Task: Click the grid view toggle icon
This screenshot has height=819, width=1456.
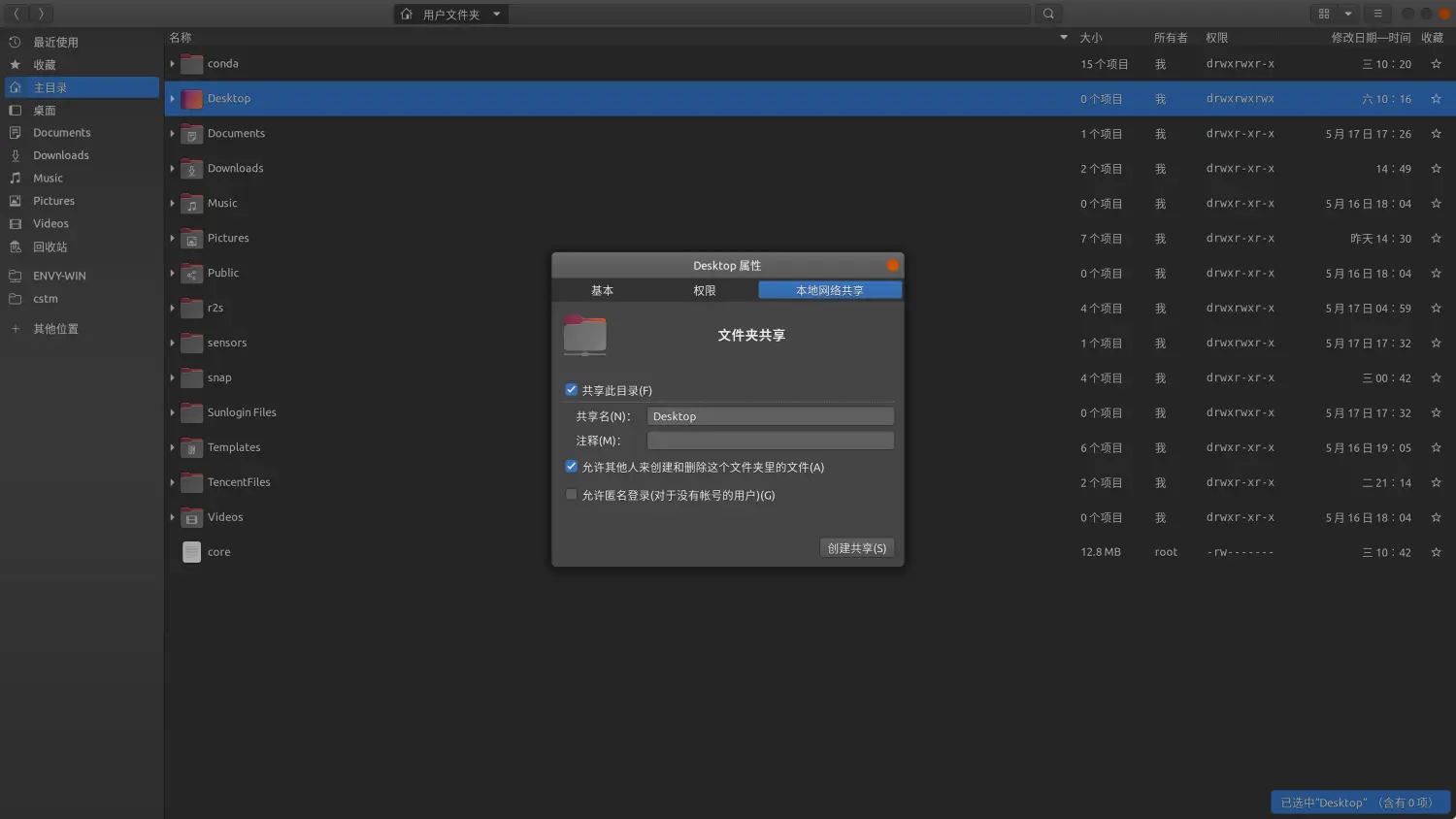Action: [x=1324, y=14]
